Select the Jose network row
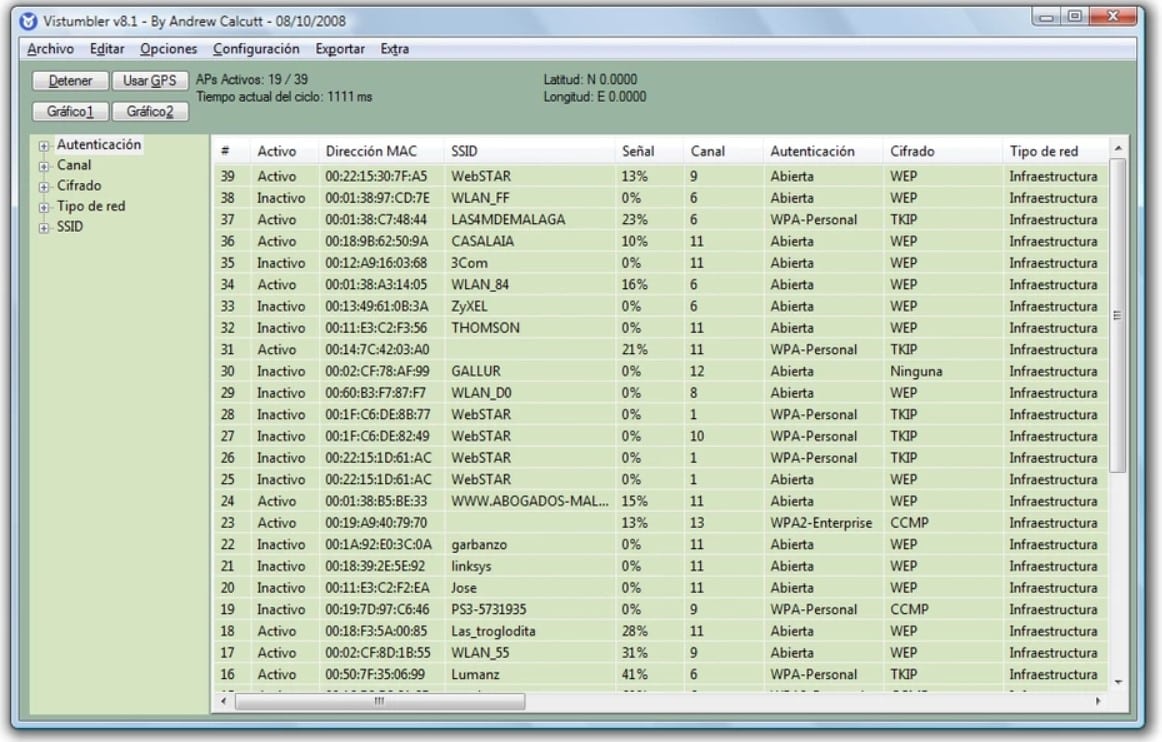 [x=661, y=588]
